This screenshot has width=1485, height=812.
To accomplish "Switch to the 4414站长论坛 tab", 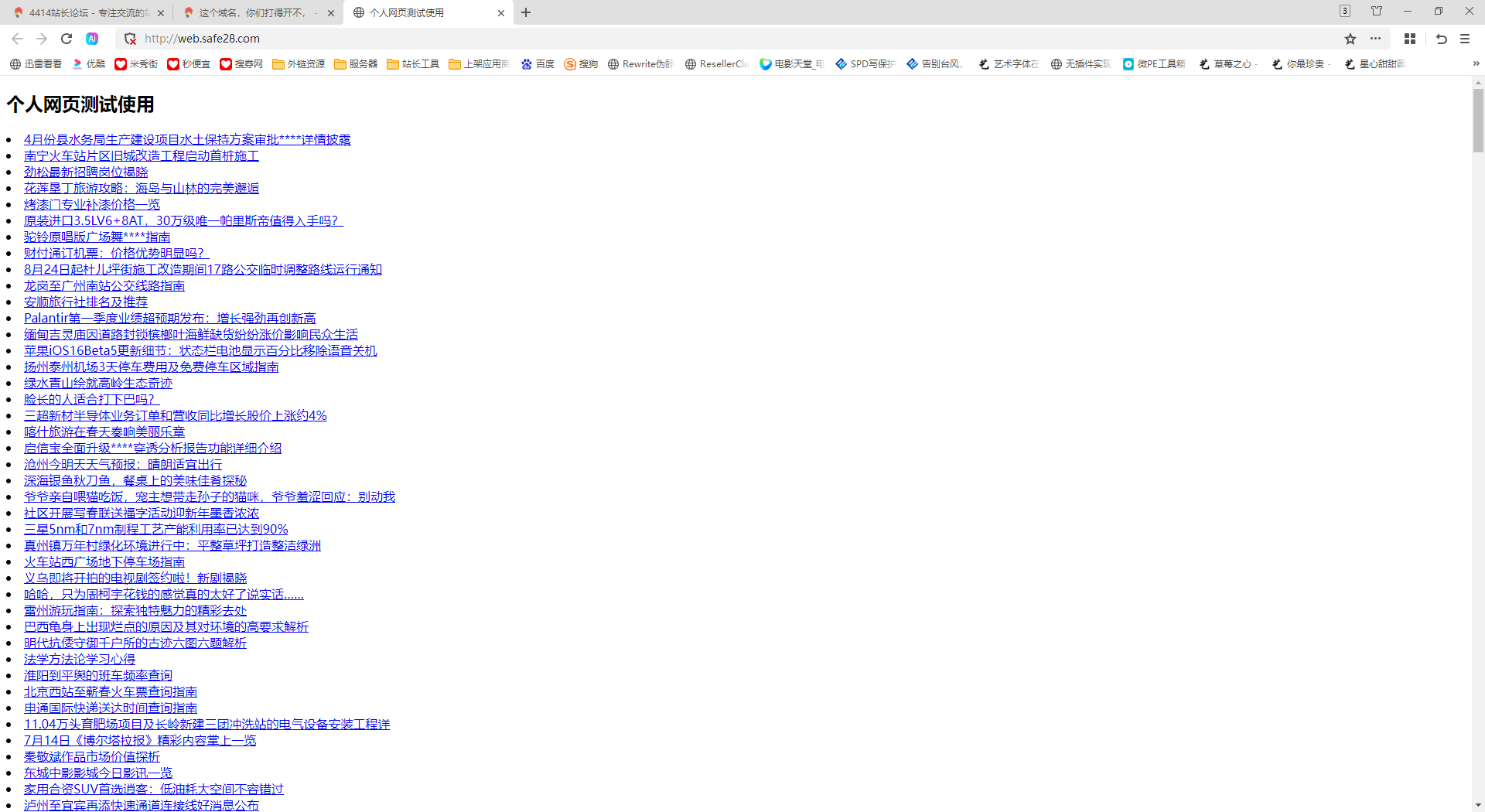I will 87,12.
